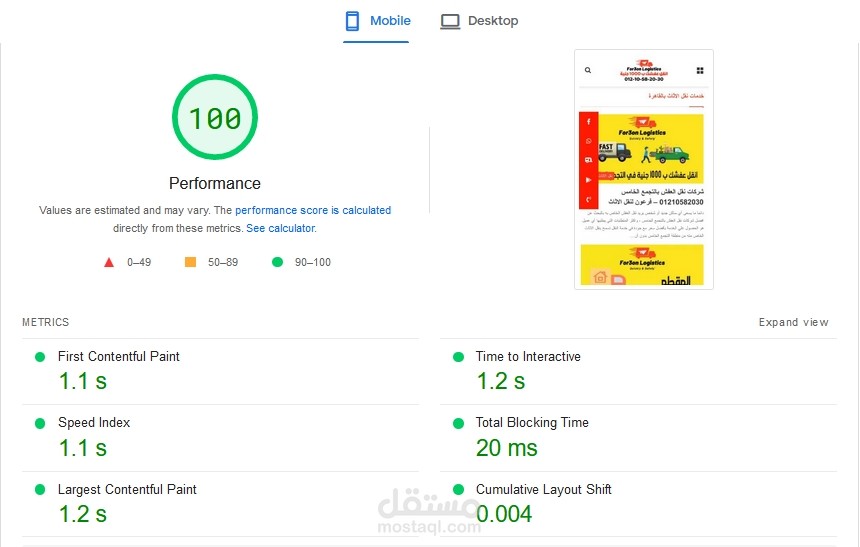Click the Time to Interactive label
The width and height of the screenshot is (860, 547).
tap(528, 357)
